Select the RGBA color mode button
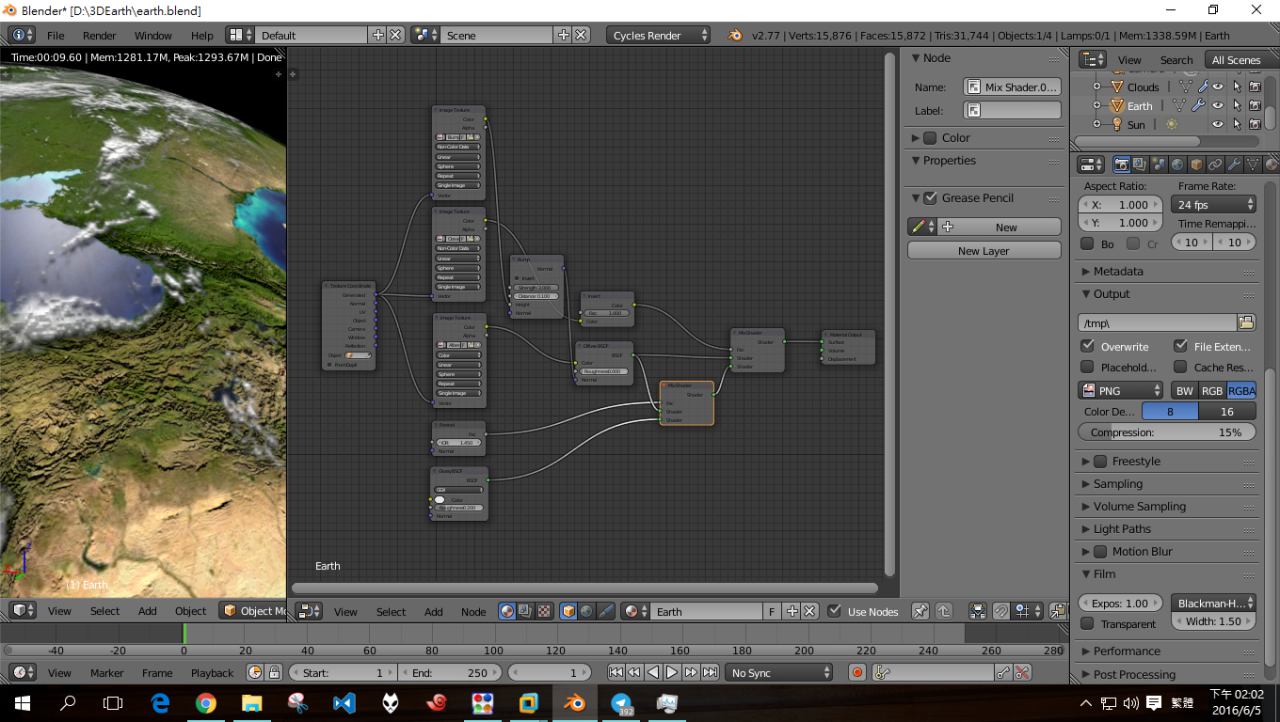 (x=1241, y=391)
